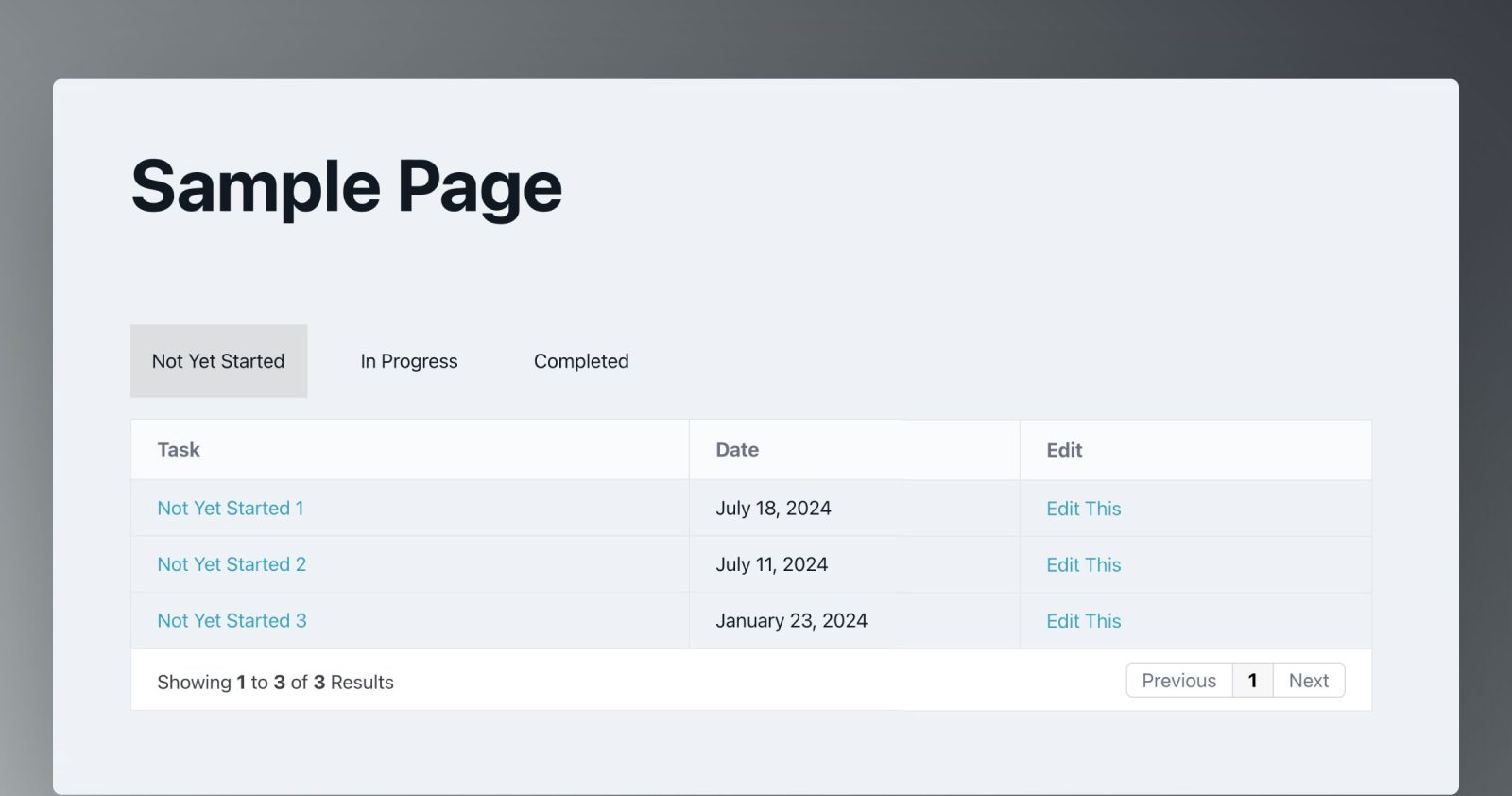
Task: Click the July 11, 2024 date cell
Action: pos(771,564)
